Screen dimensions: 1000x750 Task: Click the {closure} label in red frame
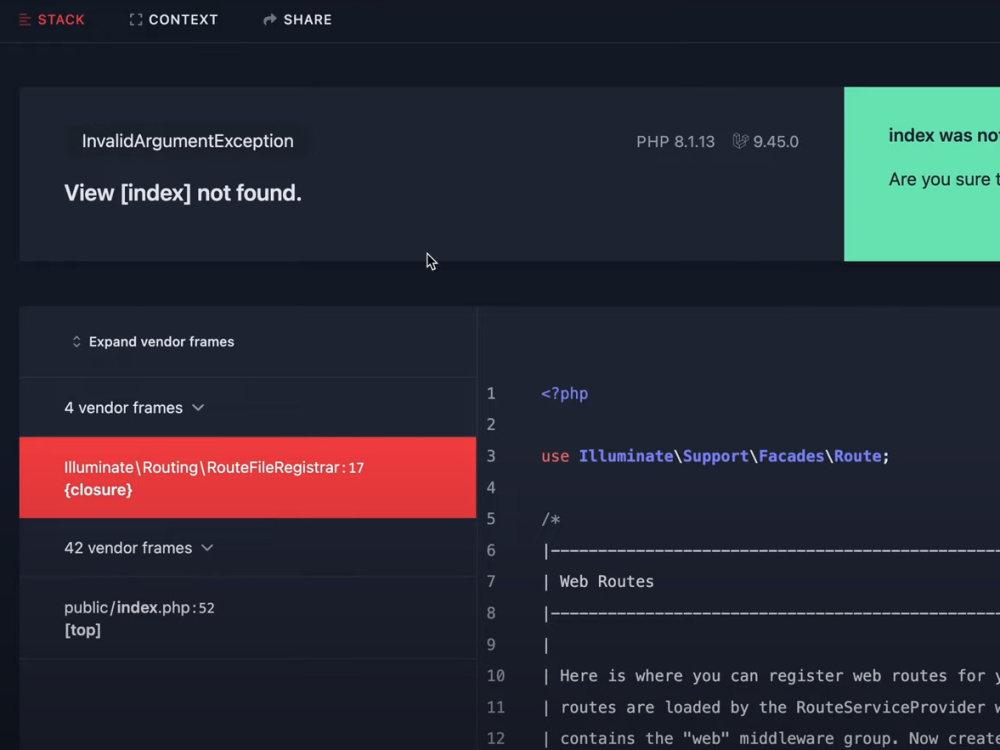(98, 490)
